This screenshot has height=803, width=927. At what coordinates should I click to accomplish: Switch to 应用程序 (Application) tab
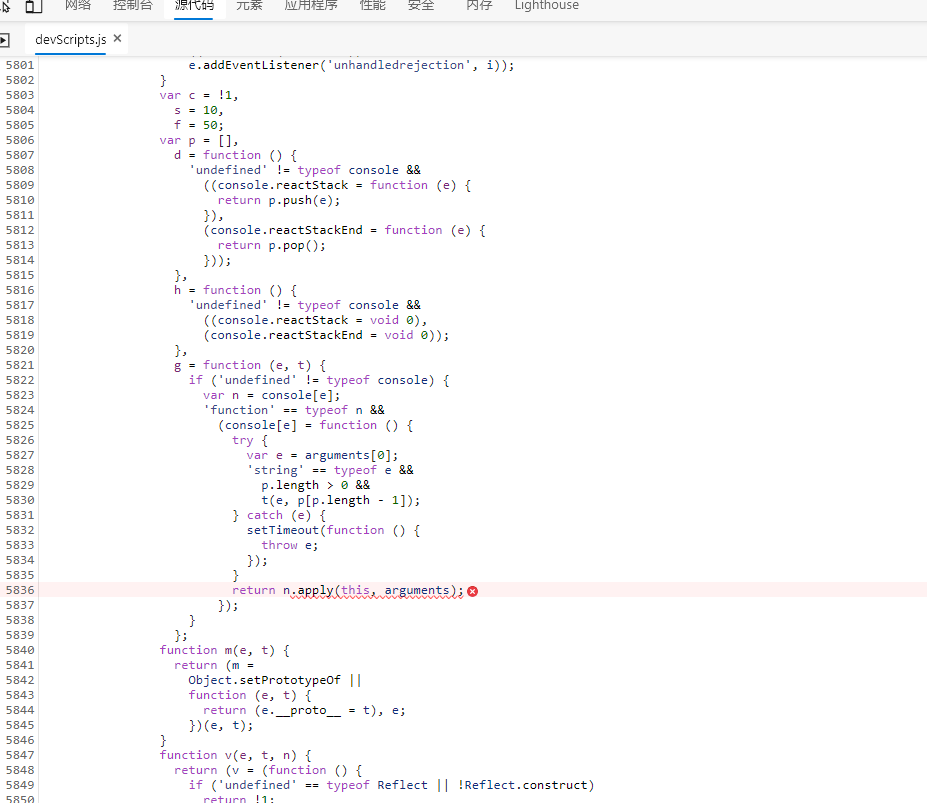click(x=311, y=5)
